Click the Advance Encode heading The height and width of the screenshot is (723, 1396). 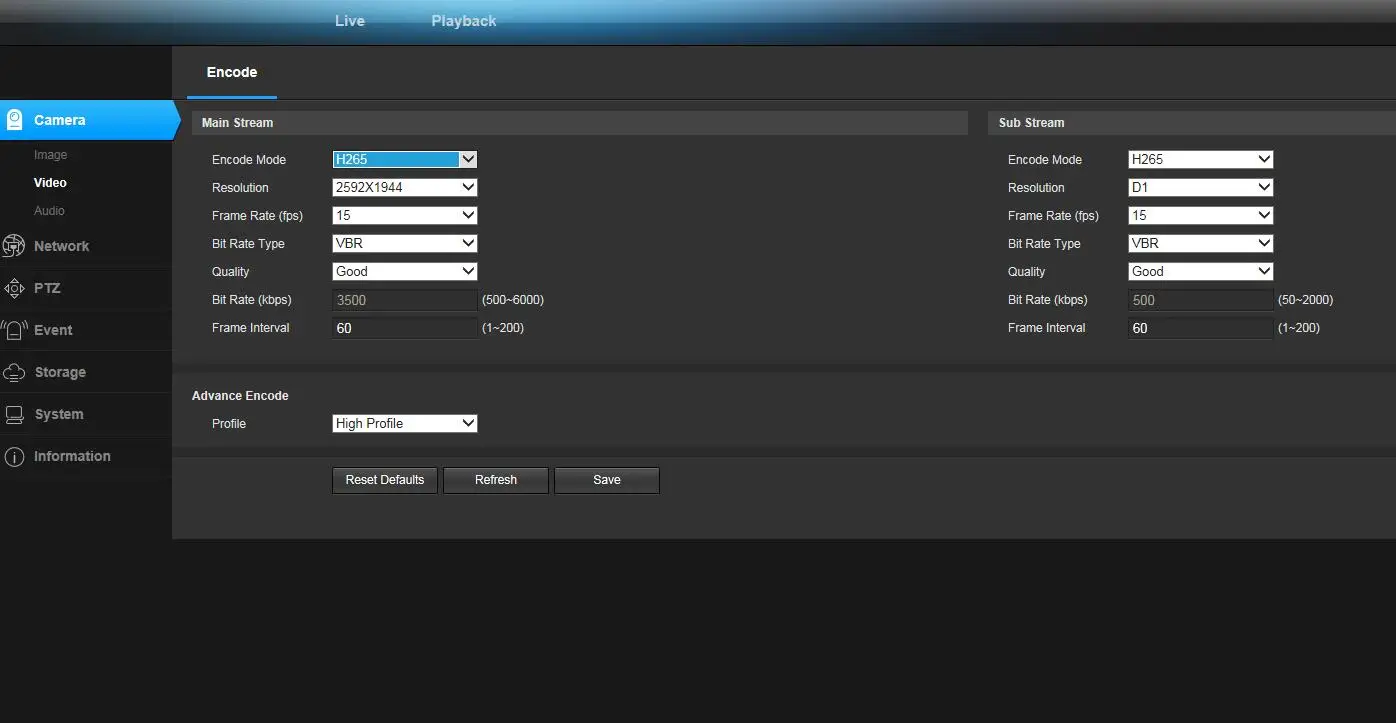[x=240, y=396]
